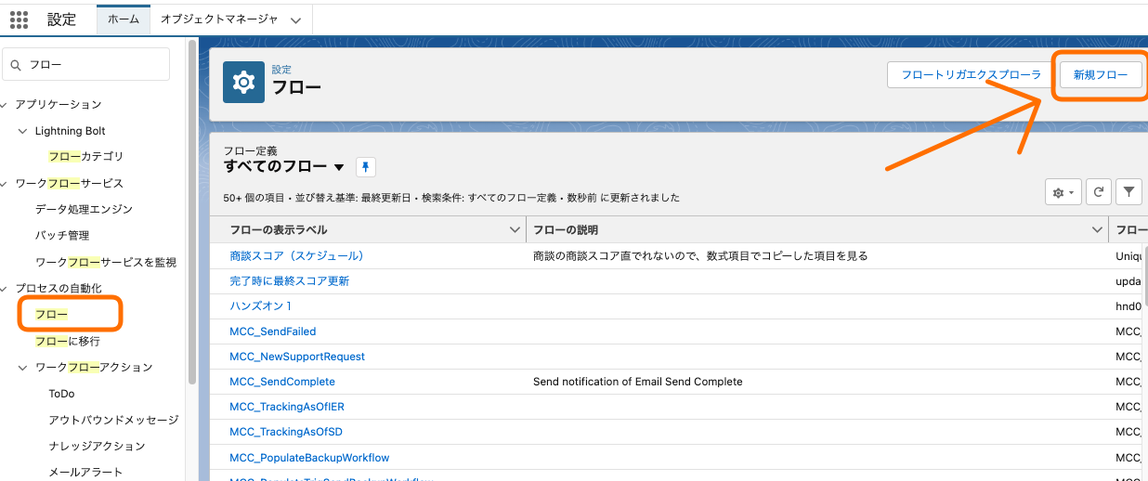Viewport: 1148px width, 481px height.
Task: Select フローに移行 in the sidebar
Action: pyautogui.click(x=67, y=341)
